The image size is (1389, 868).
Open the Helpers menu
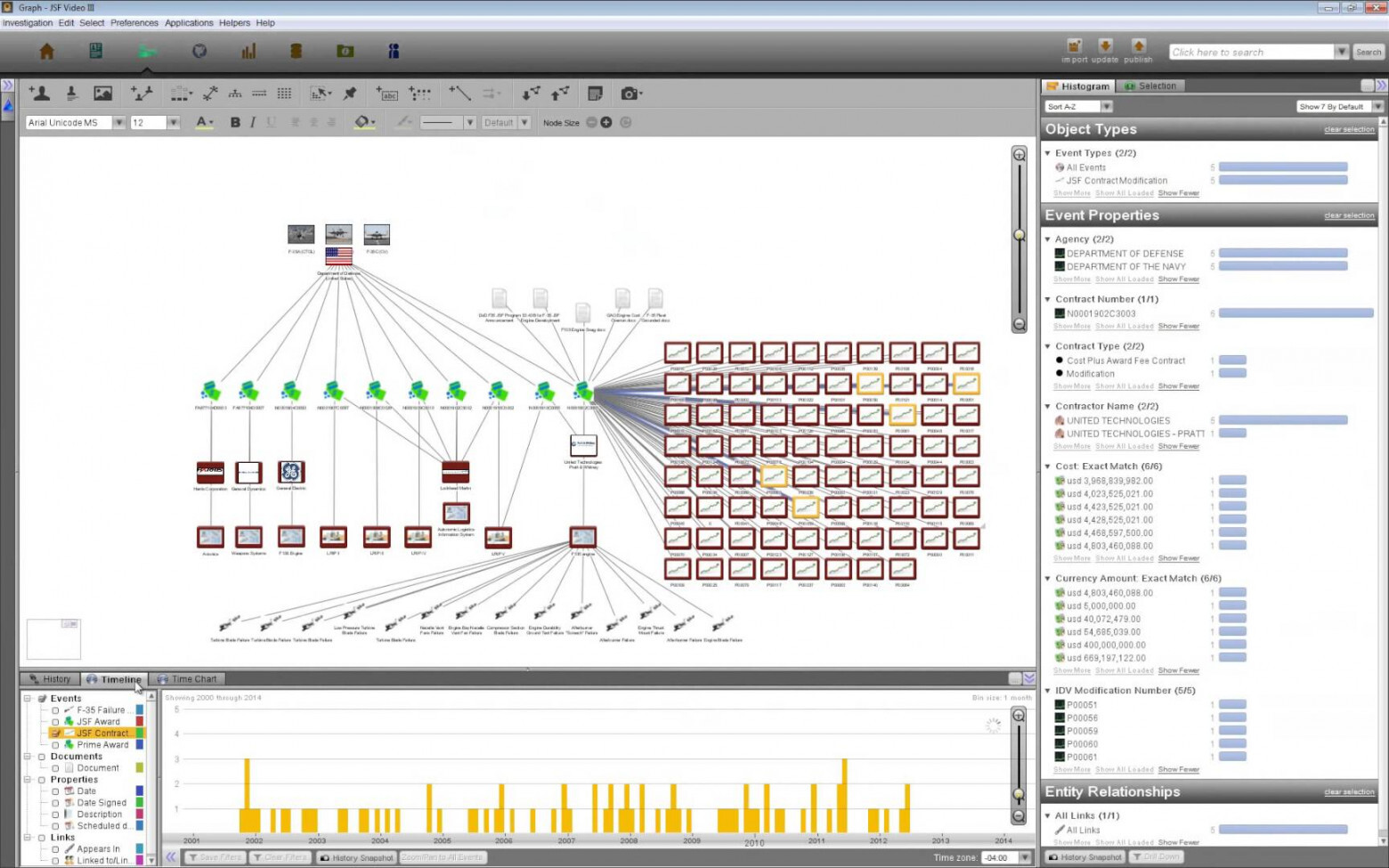234,23
